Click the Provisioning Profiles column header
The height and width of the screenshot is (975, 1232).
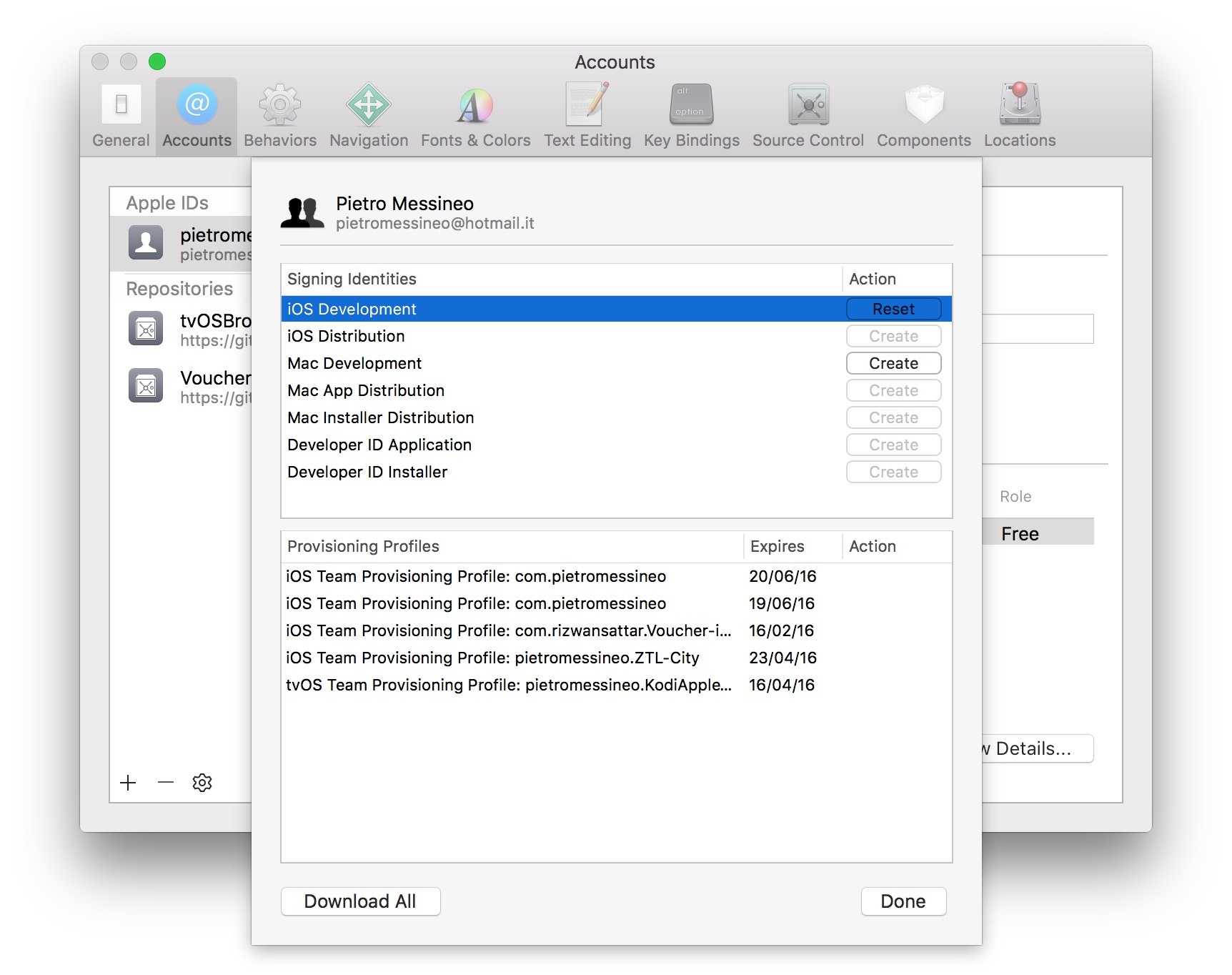512,546
